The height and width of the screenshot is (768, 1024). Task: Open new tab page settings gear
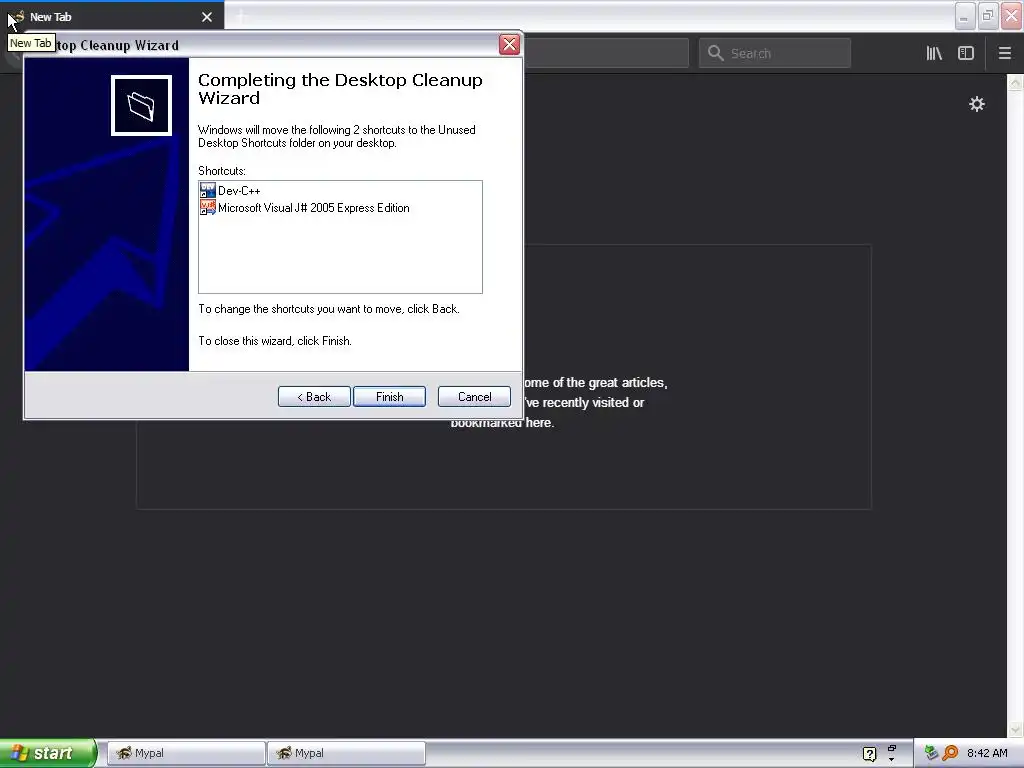click(976, 104)
